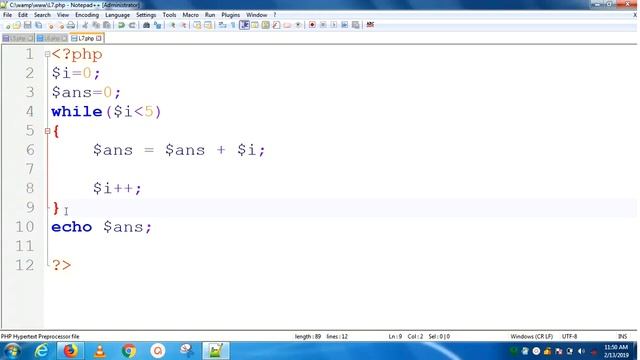Print the file with the Print icon
The height and width of the screenshot is (360, 640).
[71, 25]
